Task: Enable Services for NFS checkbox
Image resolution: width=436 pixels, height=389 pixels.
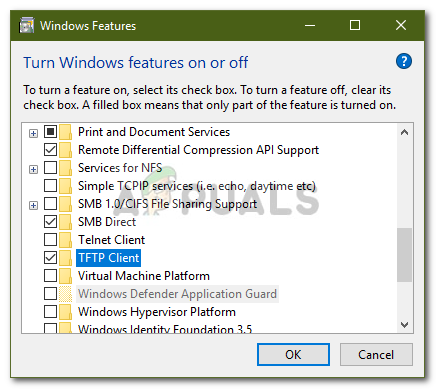Action: 50,168
